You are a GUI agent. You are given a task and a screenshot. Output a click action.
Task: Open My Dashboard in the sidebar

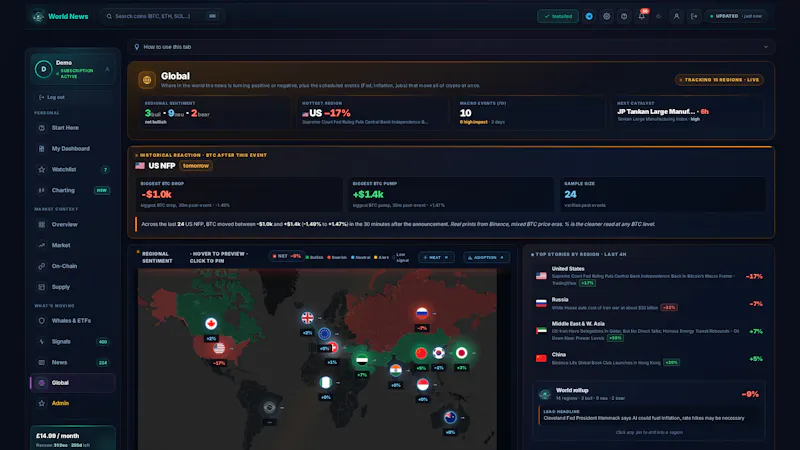point(72,148)
